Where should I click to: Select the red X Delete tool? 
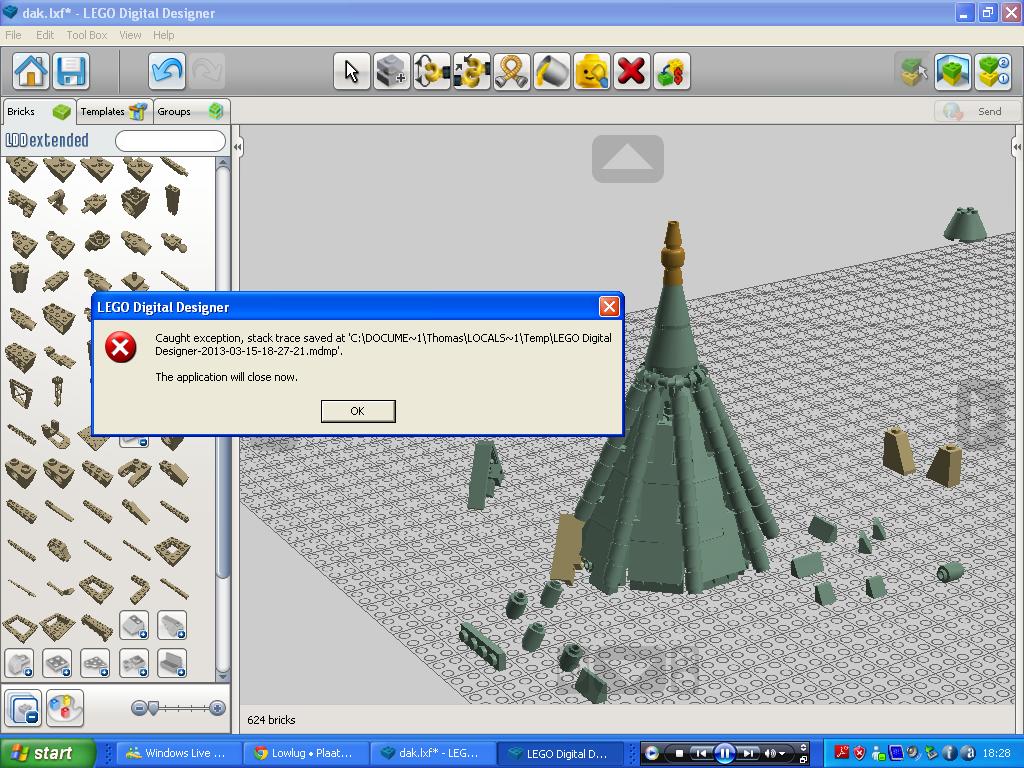[x=632, y=71]
